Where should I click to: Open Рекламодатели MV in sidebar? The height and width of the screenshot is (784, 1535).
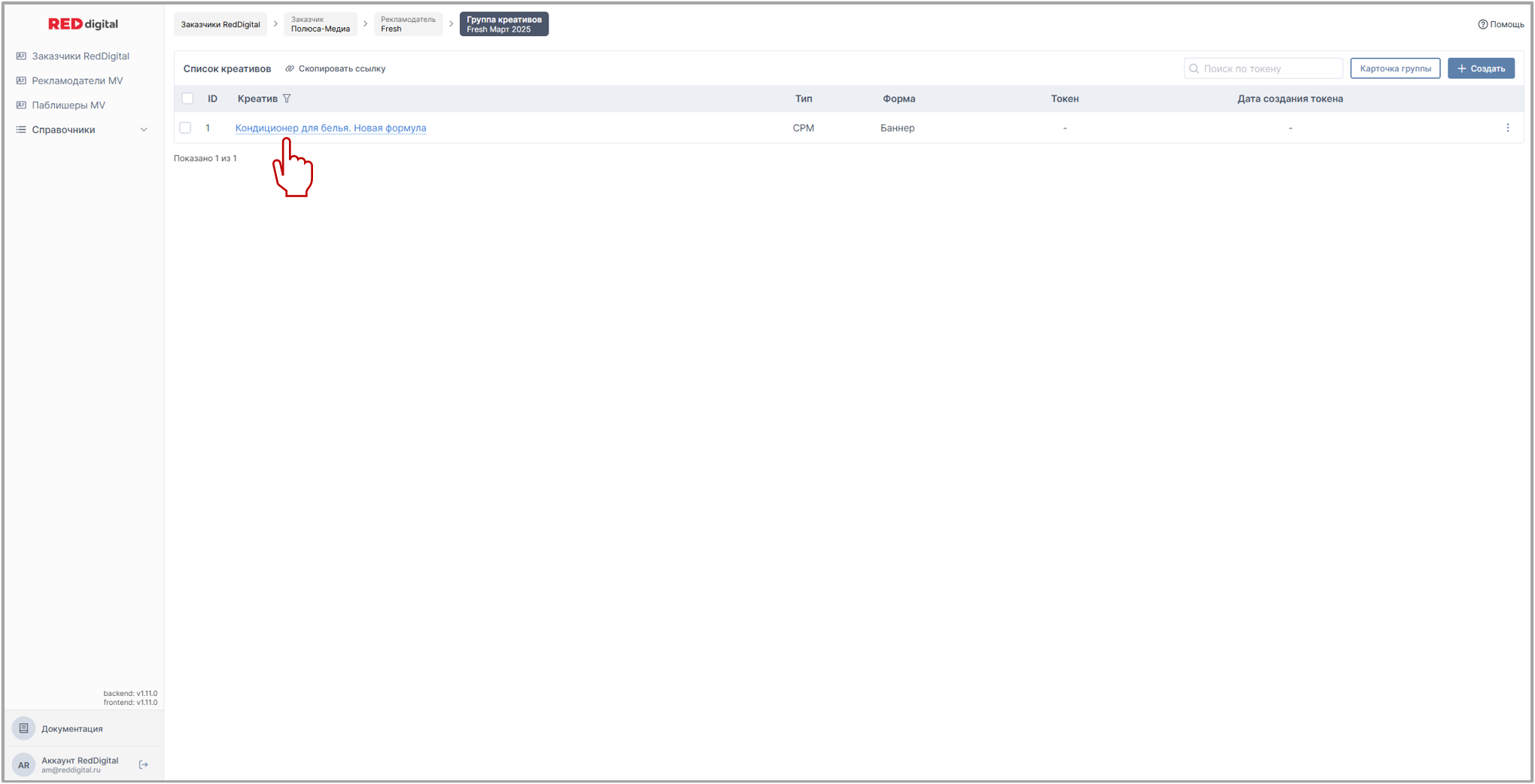[x=77, y=81]
